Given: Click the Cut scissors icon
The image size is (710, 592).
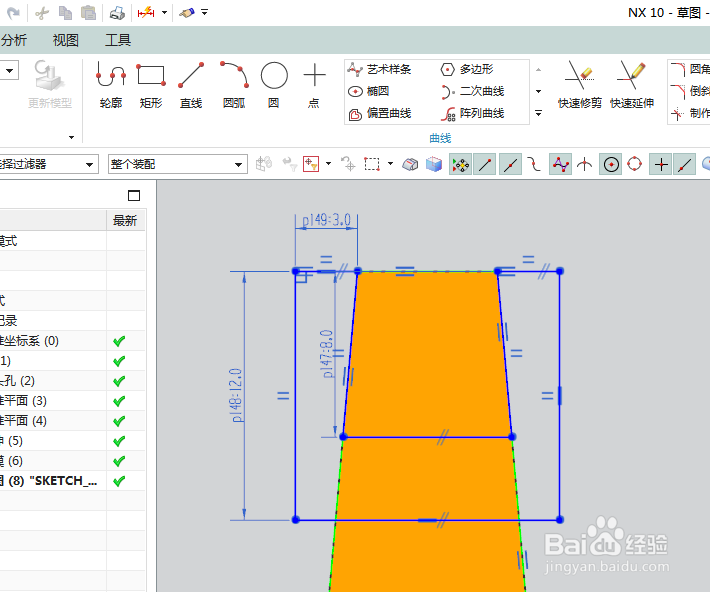Looking at the screenshot, I should coord(42,13).
